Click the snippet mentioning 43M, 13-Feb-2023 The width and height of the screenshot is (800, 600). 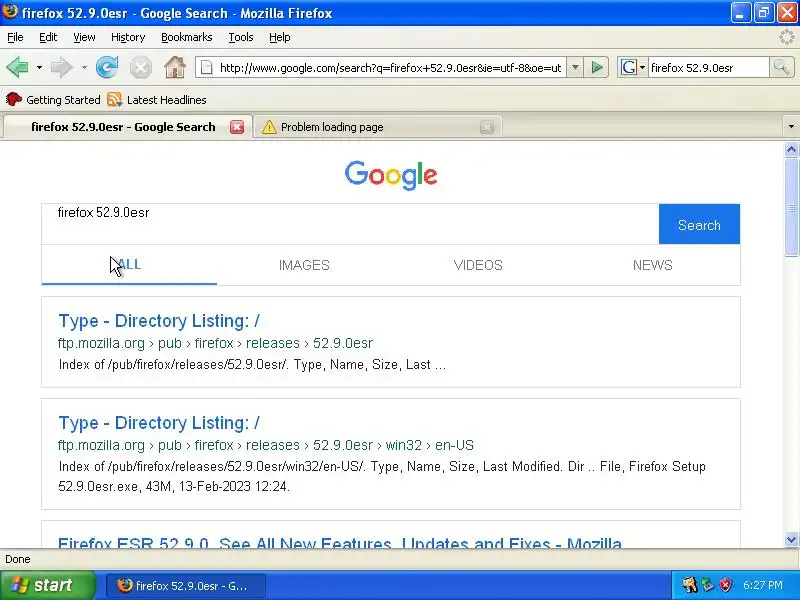click(x=382, y=476)
